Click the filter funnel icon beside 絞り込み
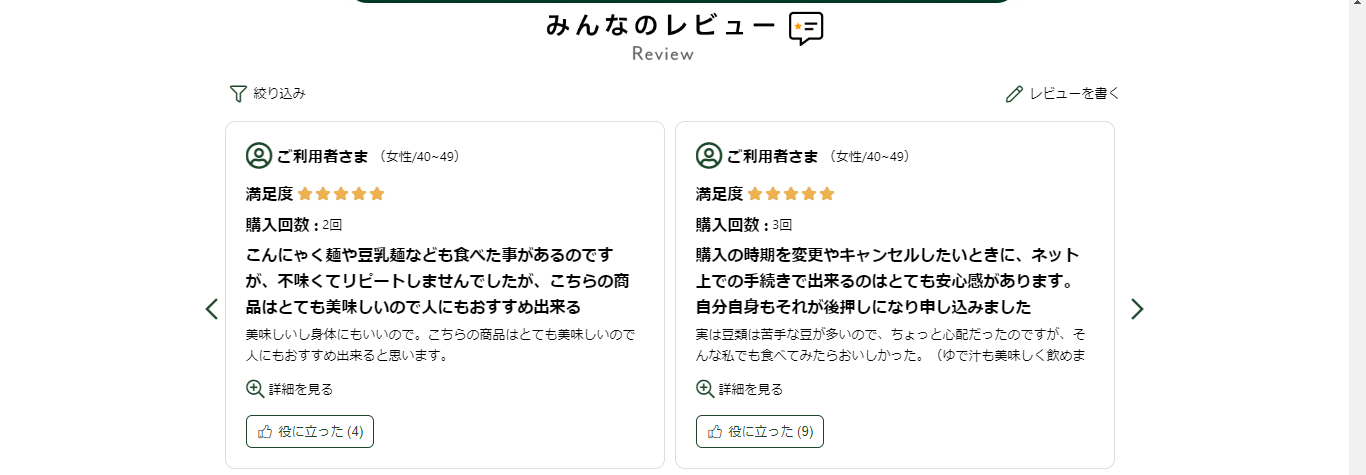This screenshot has width=1366, height=475. click(238, 94)
